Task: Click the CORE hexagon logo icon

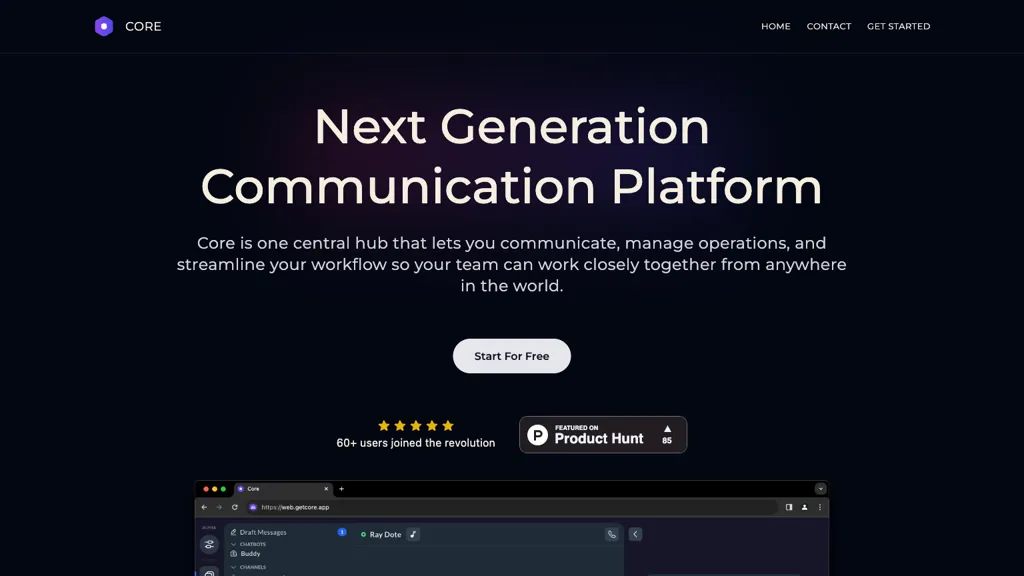Action: point(104,26)
